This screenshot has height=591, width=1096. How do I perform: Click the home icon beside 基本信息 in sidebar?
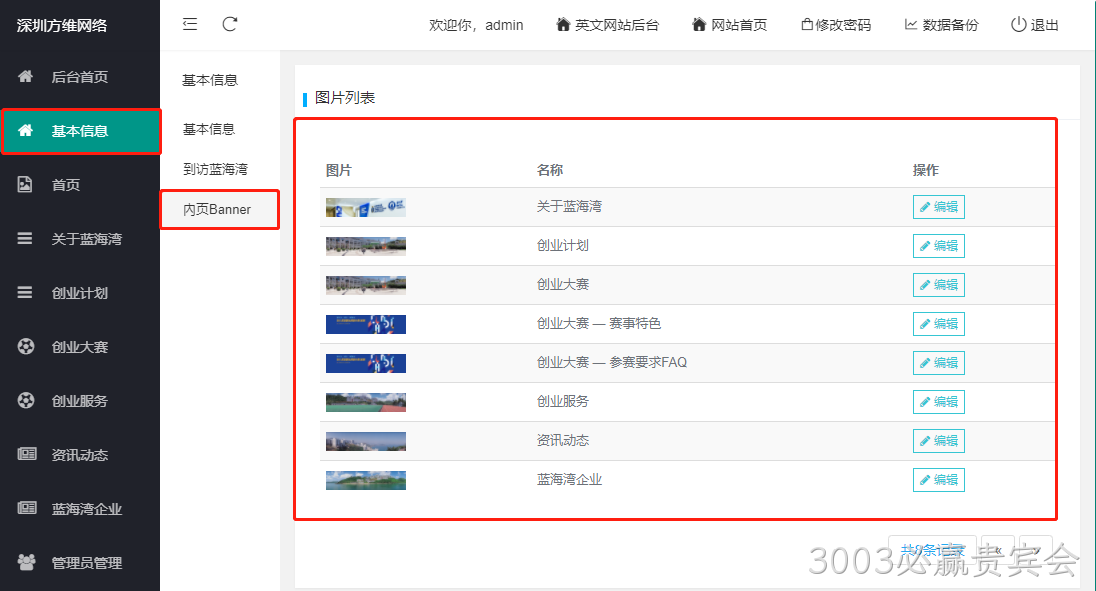point(25,130)
